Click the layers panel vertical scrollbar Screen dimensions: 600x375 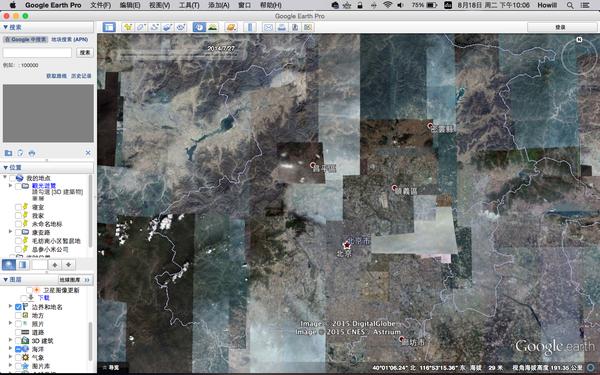pos(91,341)
